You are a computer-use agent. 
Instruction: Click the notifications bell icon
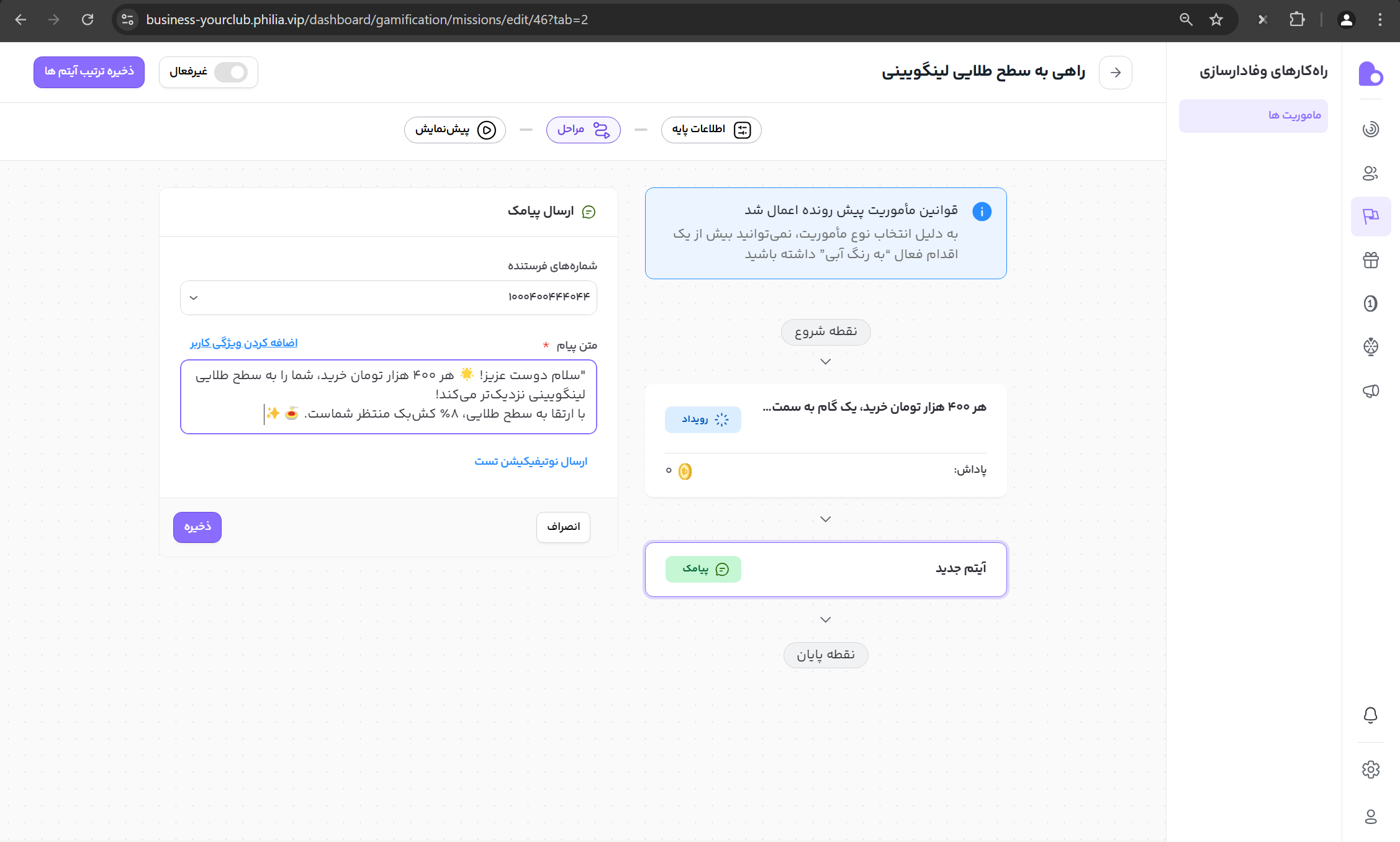click(1370, 715)
